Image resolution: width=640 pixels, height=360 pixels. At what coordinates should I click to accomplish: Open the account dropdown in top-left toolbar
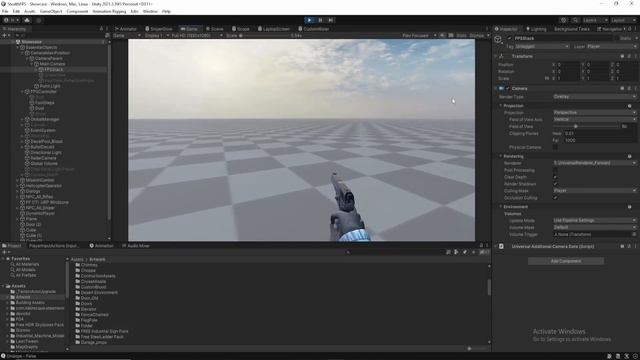click(11, 20)
